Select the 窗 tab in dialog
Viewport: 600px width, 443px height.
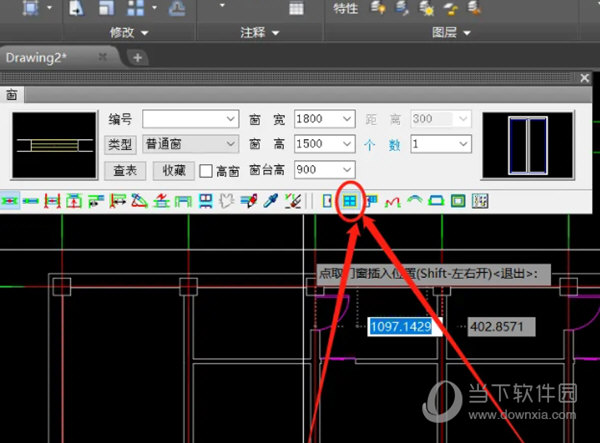click(12, 94)
